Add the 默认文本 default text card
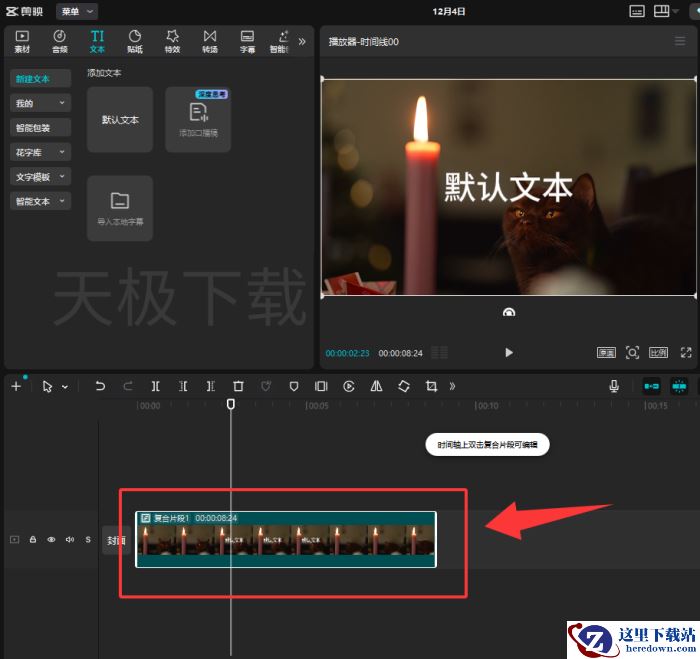 pyautogui.click(x=120, y=120)
